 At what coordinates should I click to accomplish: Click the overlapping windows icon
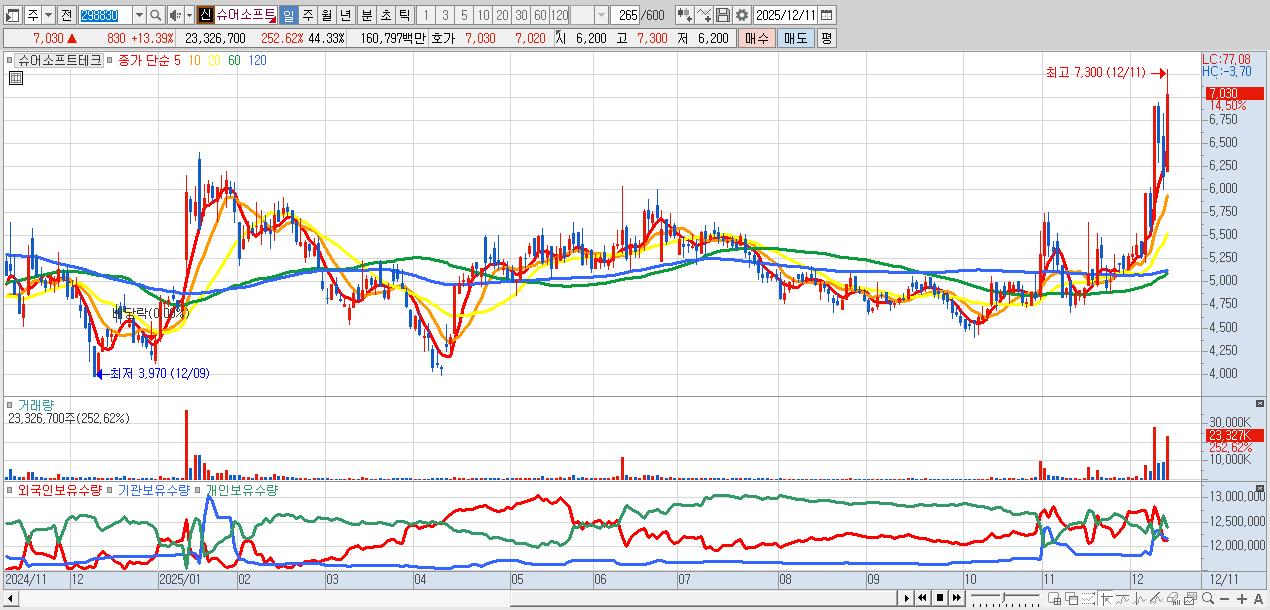(1072, 598)
